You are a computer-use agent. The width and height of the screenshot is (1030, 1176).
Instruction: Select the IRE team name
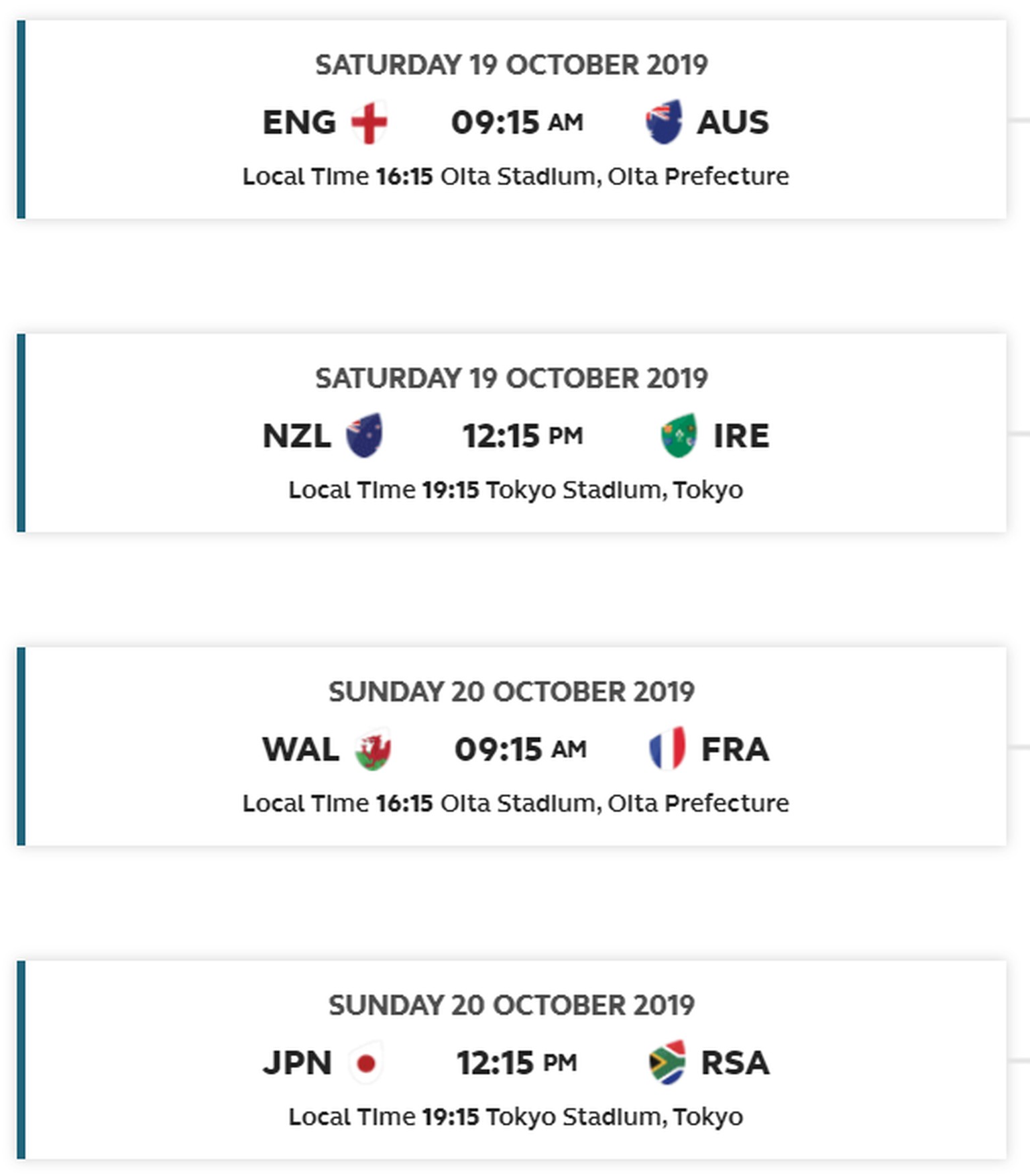click(x=741, y=435)
